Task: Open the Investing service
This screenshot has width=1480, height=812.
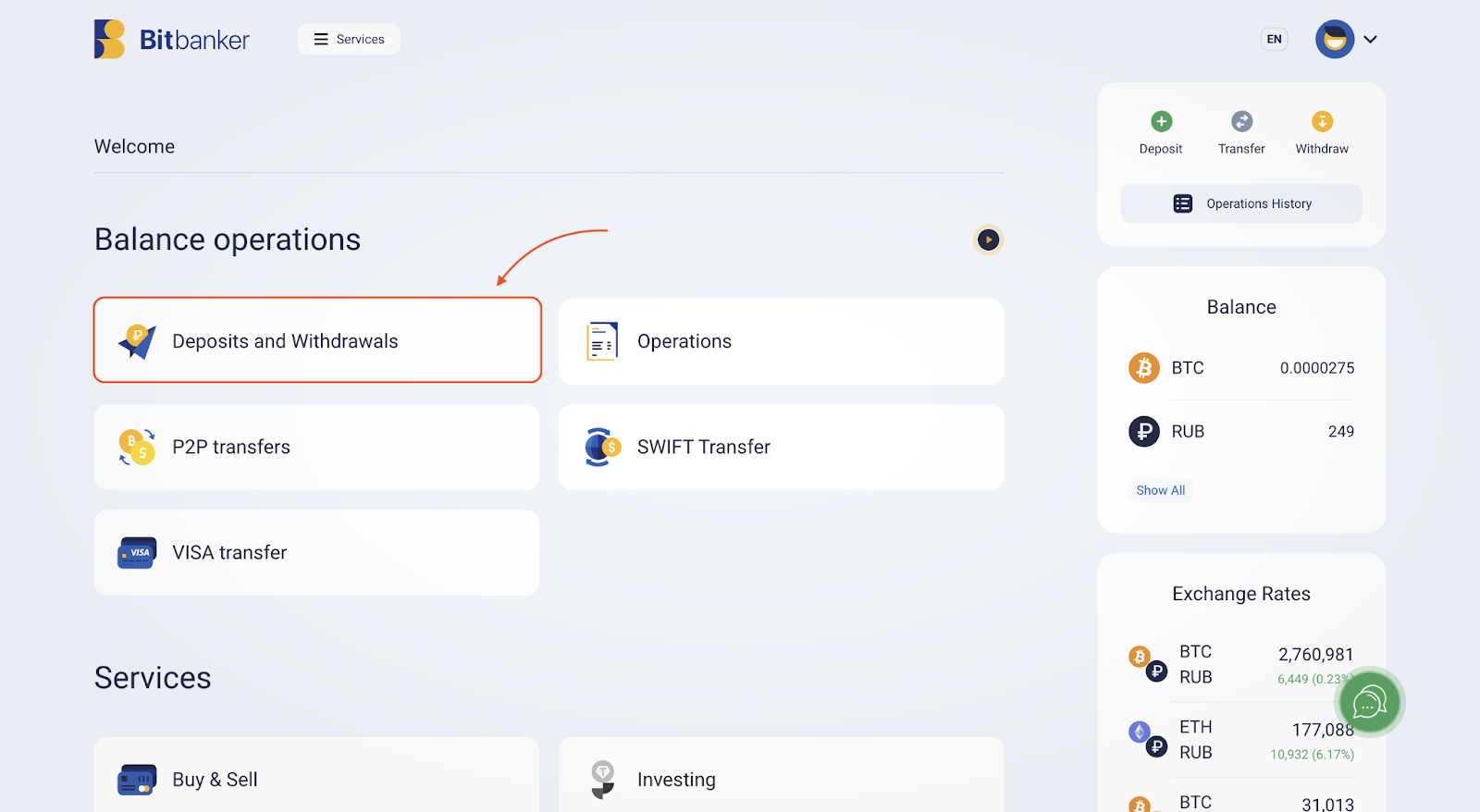Action: (782, 775)
